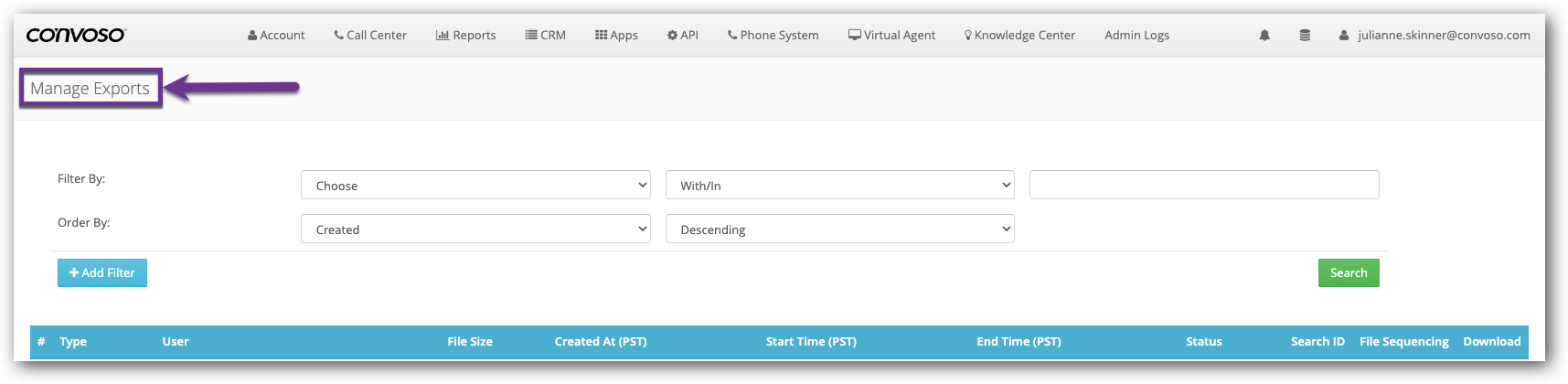This screenshot has height=384, width=1568.
Task: Open the Phone System menu
Action: tap(773, 36)
